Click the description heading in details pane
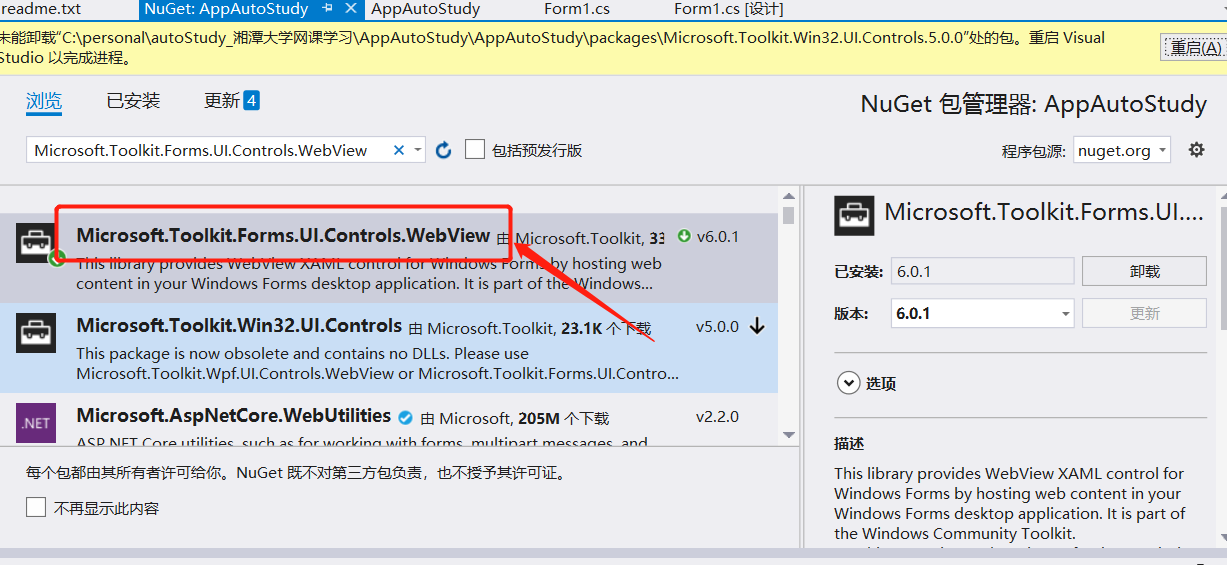1227x565 pixels. (x=849, y=443)
